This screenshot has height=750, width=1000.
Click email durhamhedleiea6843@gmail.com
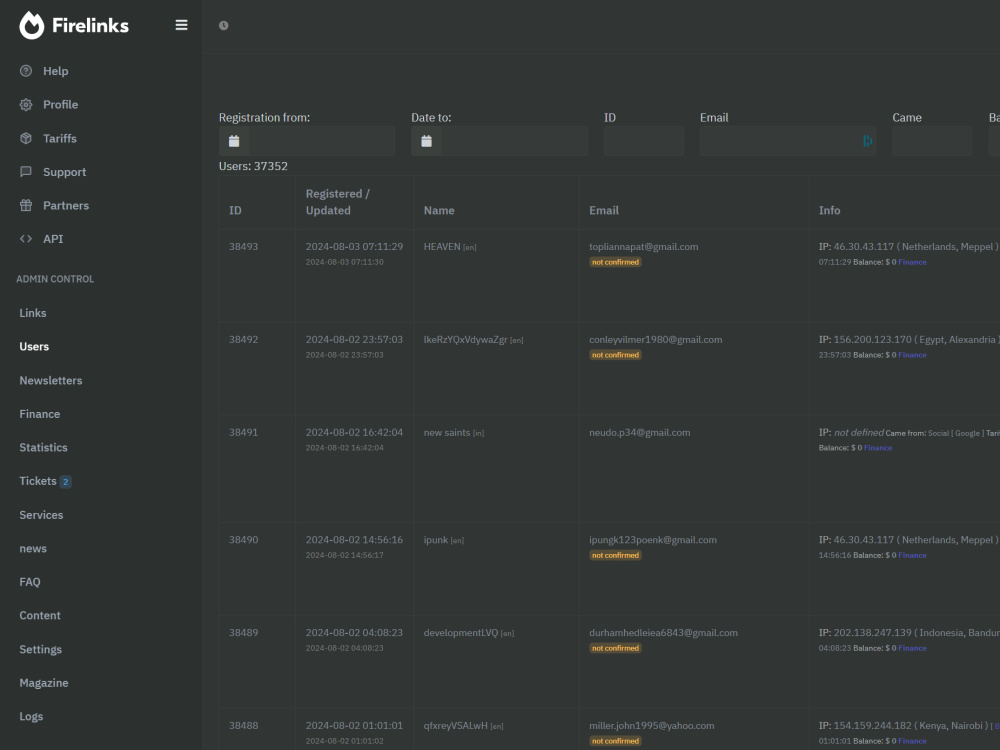[663, 633]
